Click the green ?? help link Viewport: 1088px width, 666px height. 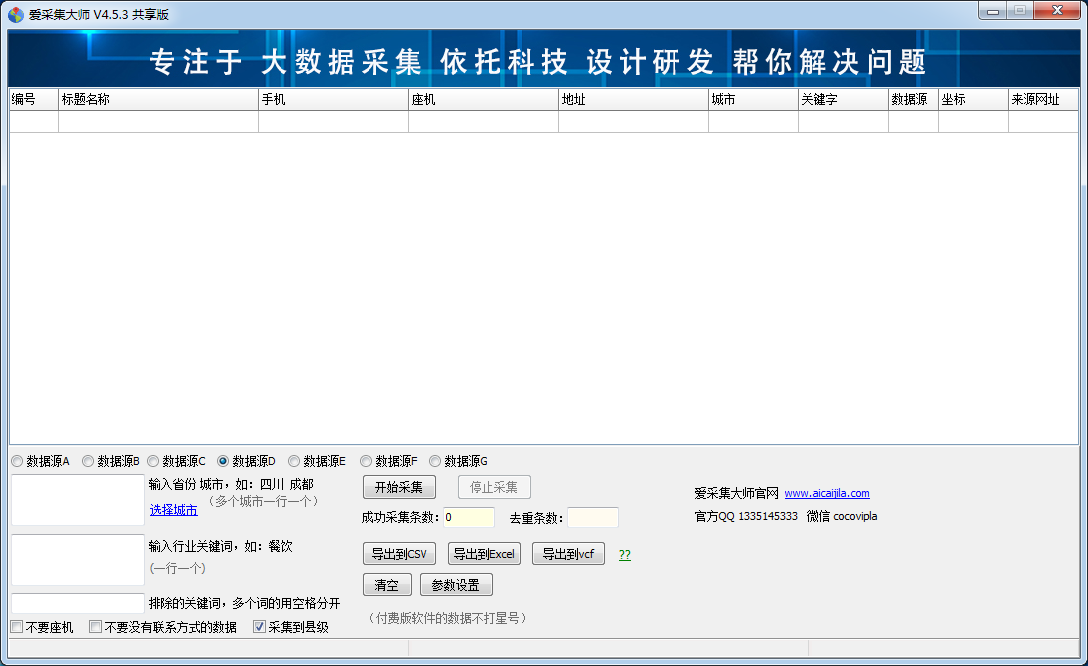coord(623,553)
